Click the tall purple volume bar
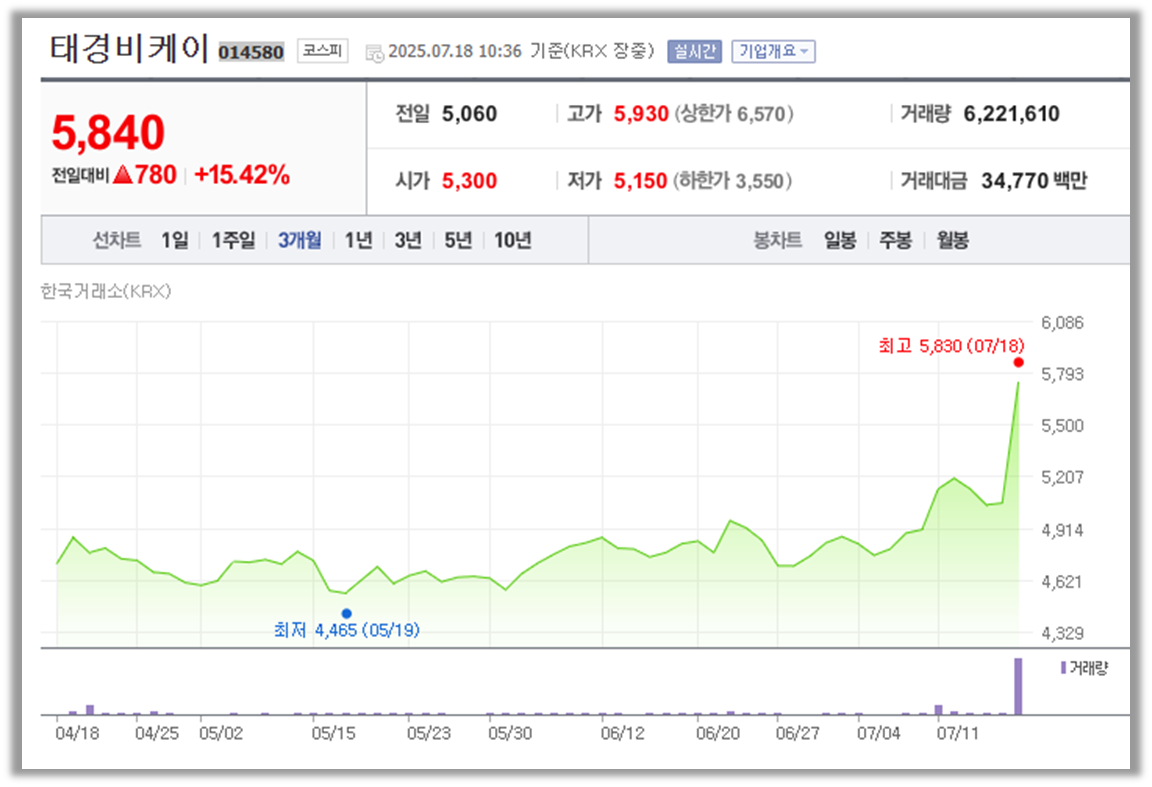The height and width of the screenshot is (787, 1152). tap(1018, 686)
